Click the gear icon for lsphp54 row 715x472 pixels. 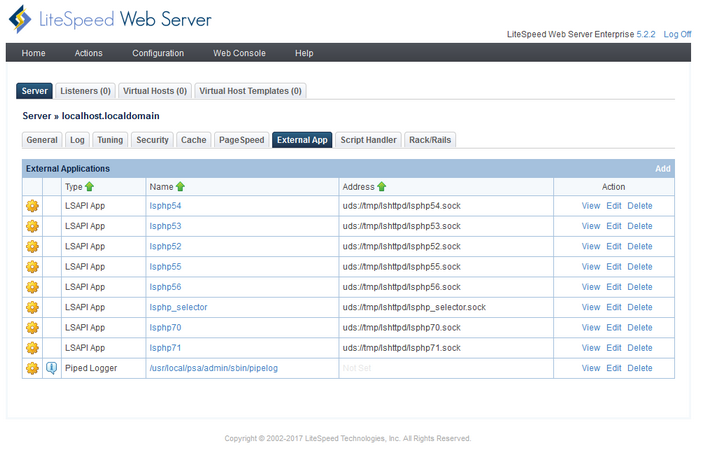coord(32,206)
